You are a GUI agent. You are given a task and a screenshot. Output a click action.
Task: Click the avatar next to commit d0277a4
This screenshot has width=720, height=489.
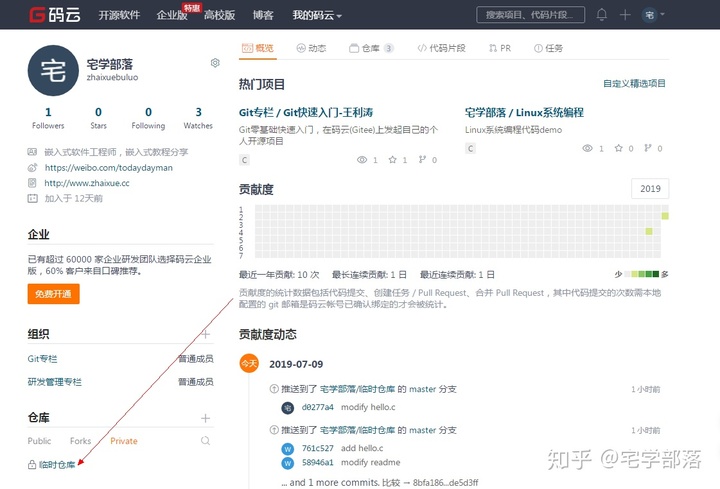click(x=287, y=407)
